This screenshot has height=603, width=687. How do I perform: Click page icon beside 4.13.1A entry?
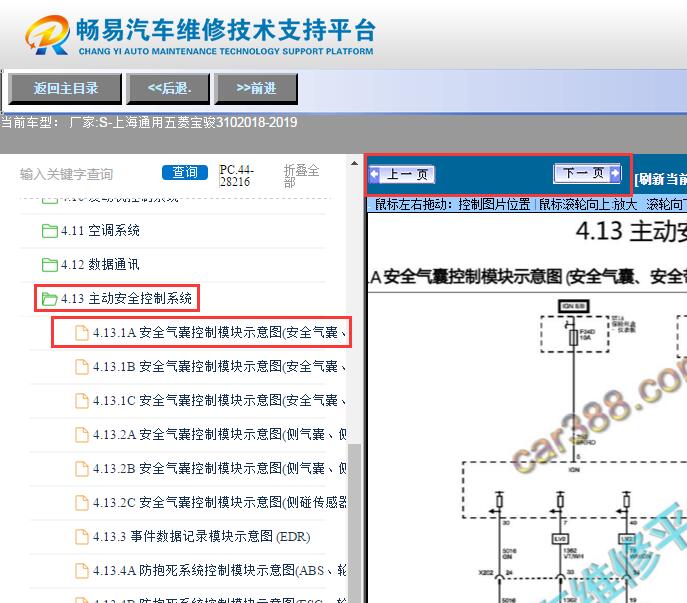[81, 333]
